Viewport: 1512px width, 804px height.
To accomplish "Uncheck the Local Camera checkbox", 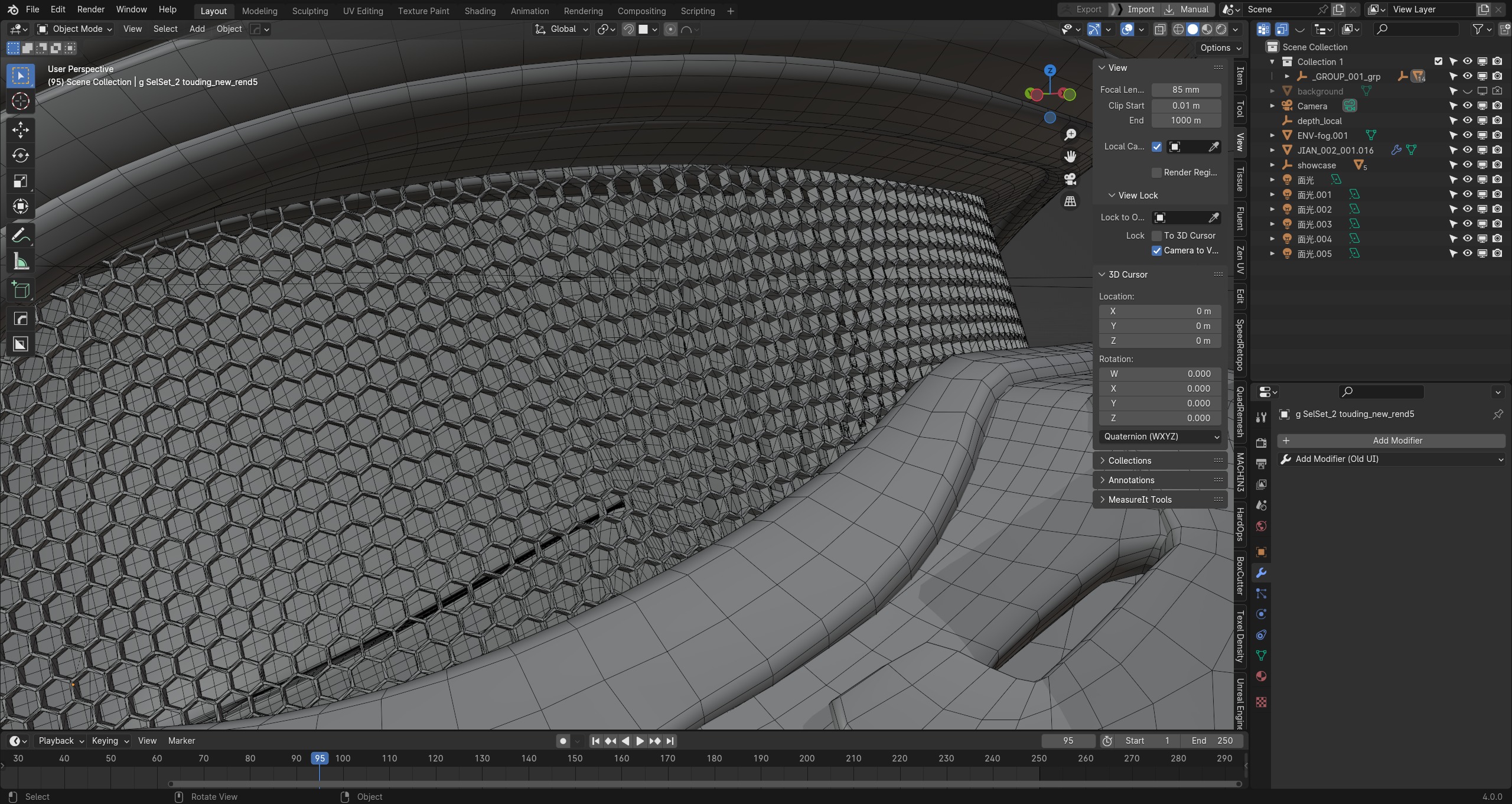I will coord(1156,147).
